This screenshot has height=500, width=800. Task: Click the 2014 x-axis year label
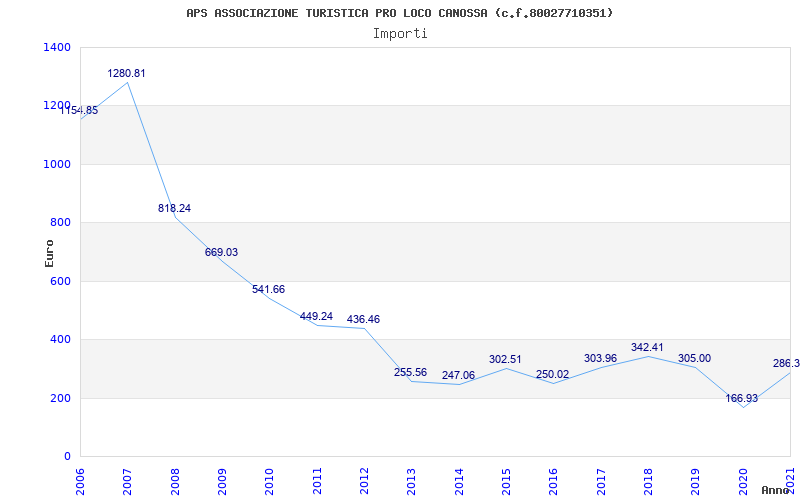[x=459, y=482]
